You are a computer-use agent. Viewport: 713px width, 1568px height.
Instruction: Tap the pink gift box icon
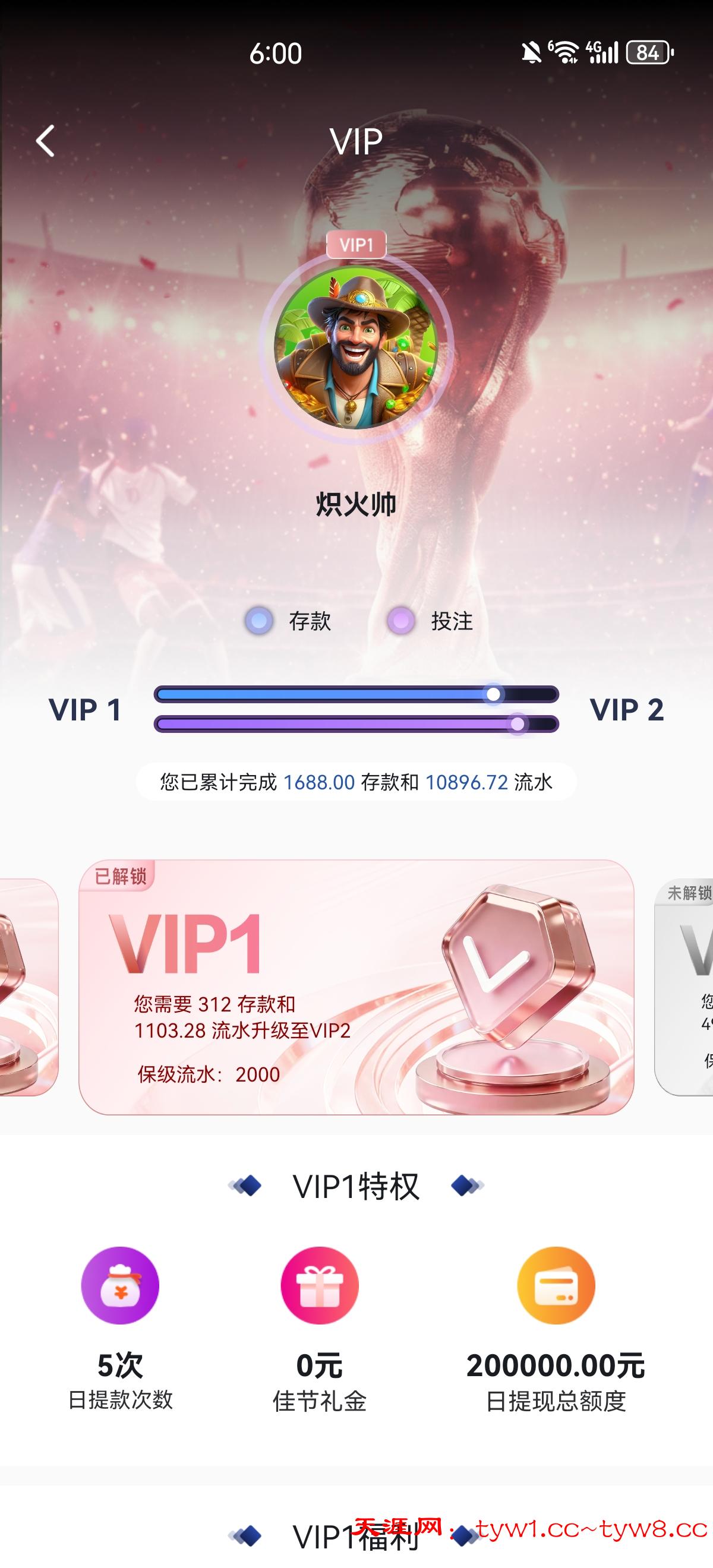[320, 1285]
